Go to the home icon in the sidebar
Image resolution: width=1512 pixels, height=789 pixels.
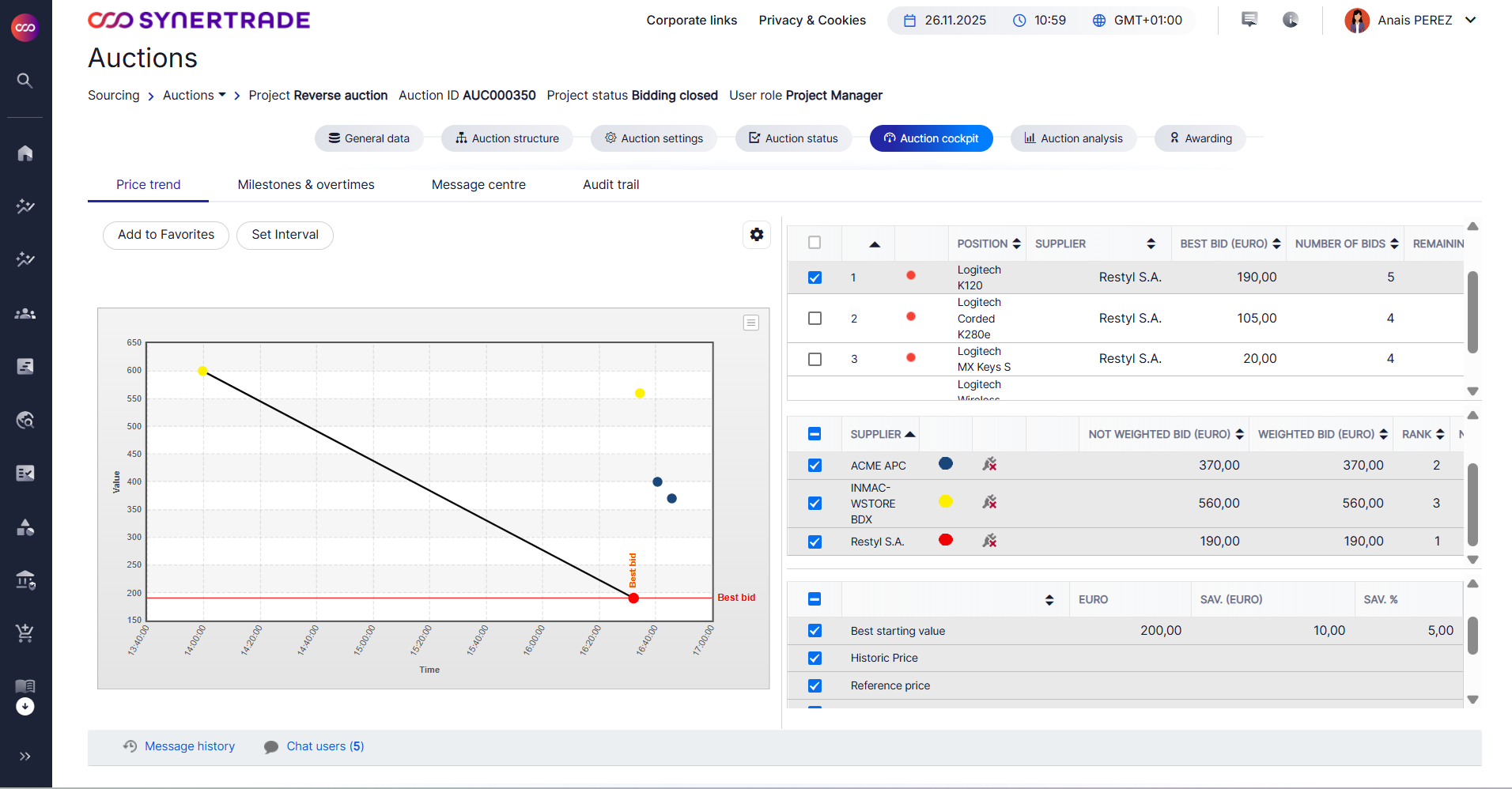(x=25, y=153)
